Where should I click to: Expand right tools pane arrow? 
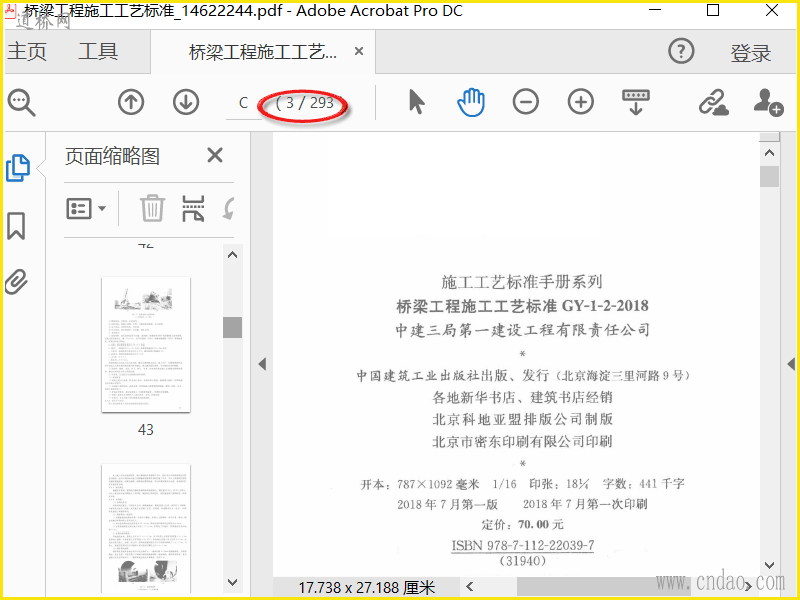(791, 364)
